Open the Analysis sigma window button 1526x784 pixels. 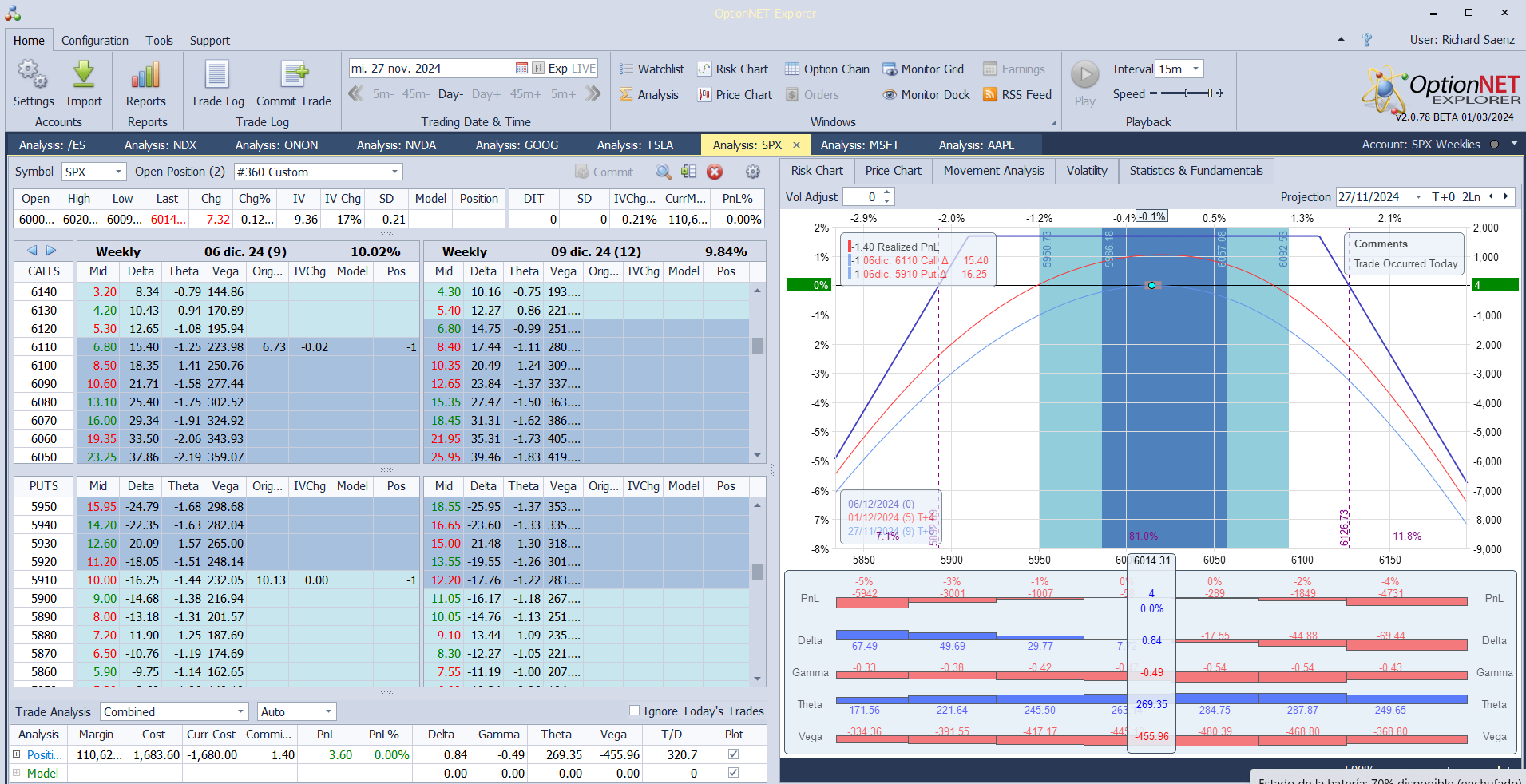(x=649, y=95)
